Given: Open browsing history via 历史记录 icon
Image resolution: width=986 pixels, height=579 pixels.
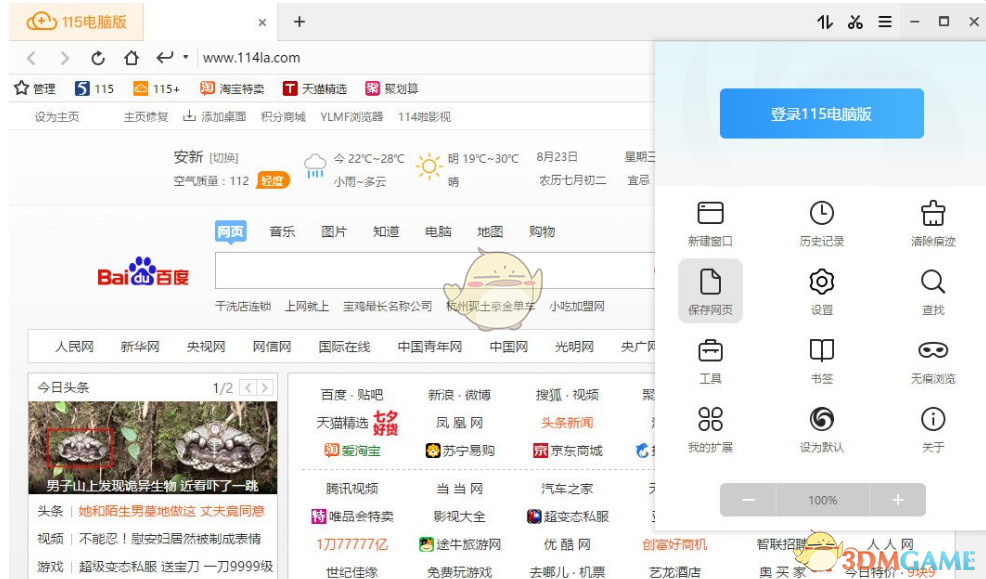Looking at the screenshot, I should 821,222.
